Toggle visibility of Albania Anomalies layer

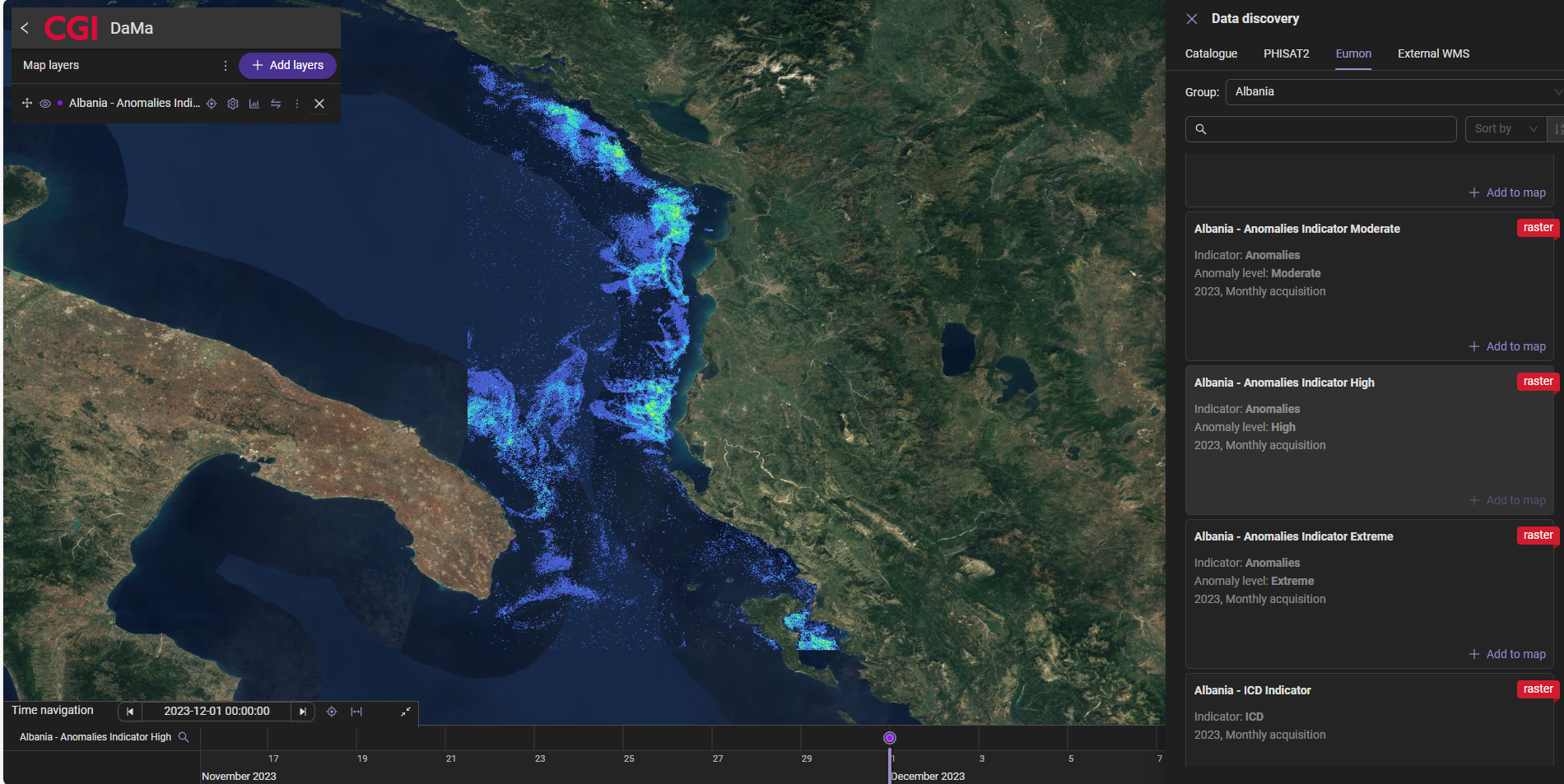click(x=45, y=104)
